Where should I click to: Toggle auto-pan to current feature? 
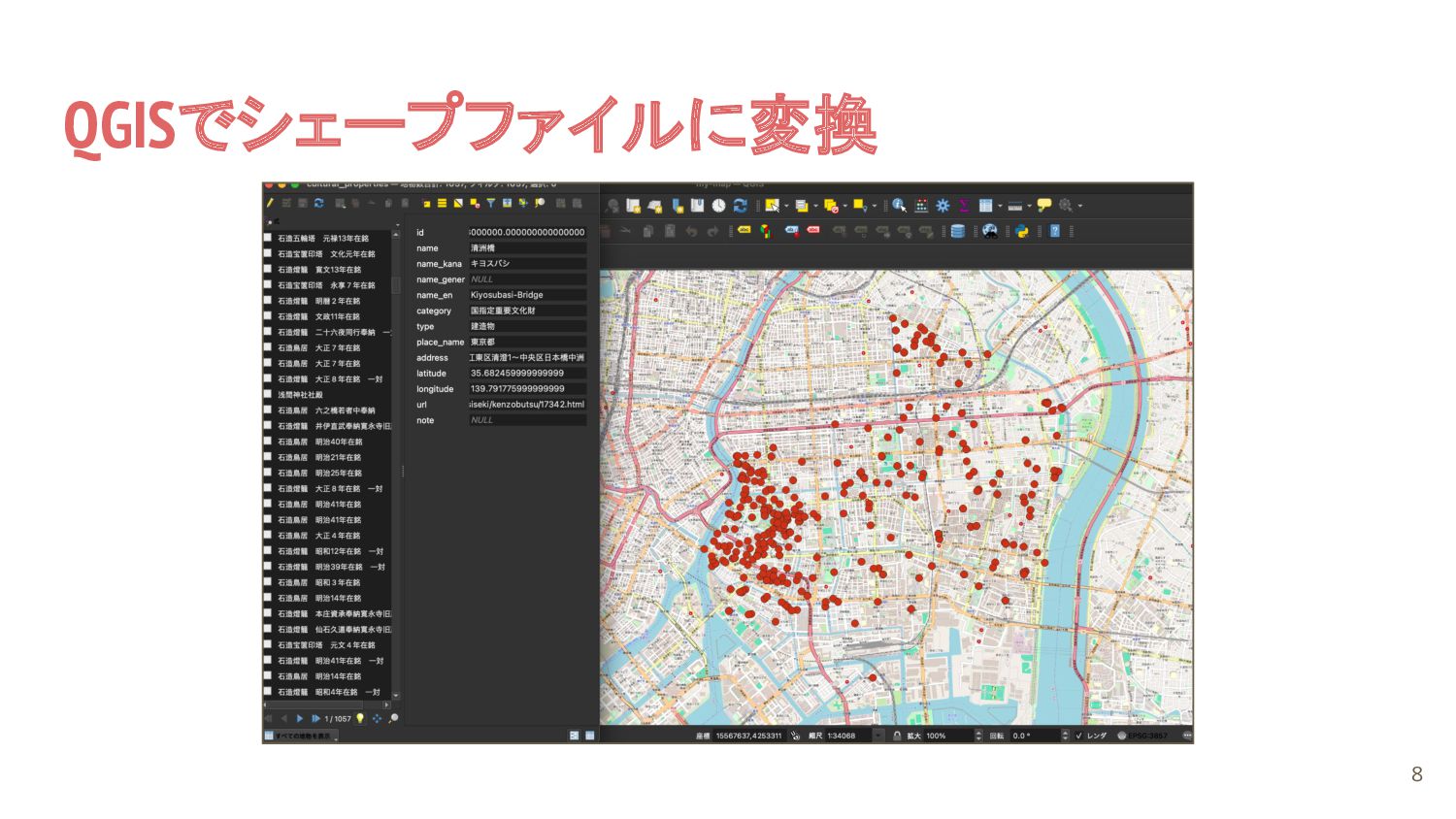coord(377,718)
